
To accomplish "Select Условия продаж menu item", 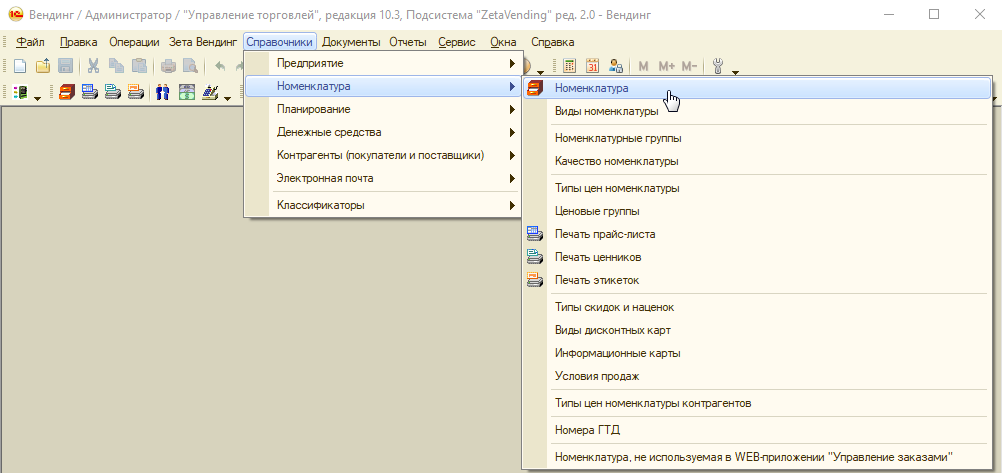I will click(757, 376).
